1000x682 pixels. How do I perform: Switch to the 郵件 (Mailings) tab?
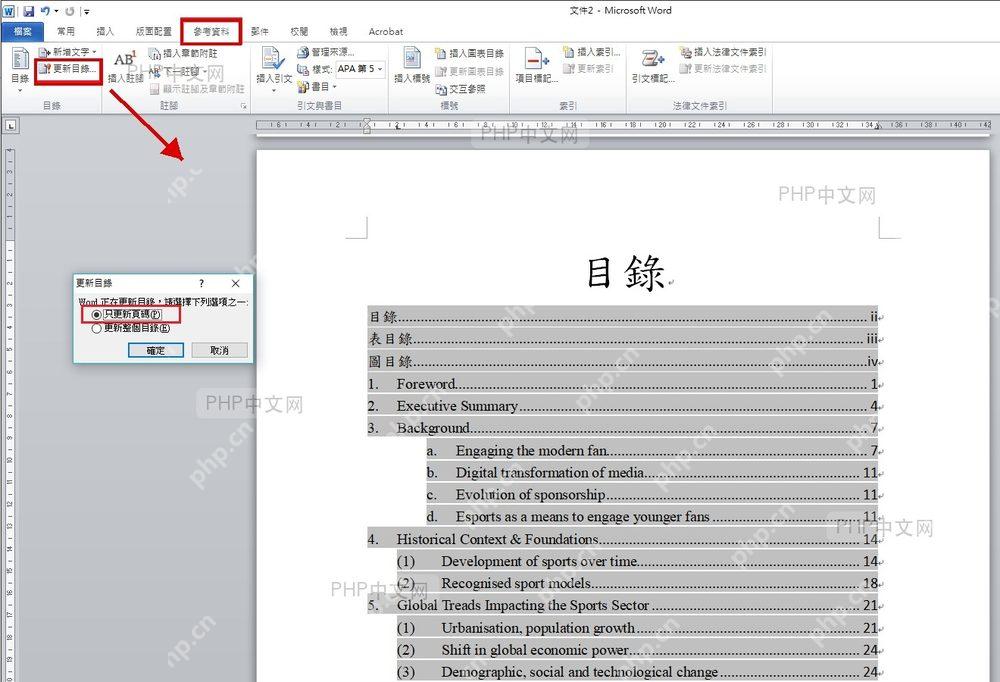coord(260,31)
